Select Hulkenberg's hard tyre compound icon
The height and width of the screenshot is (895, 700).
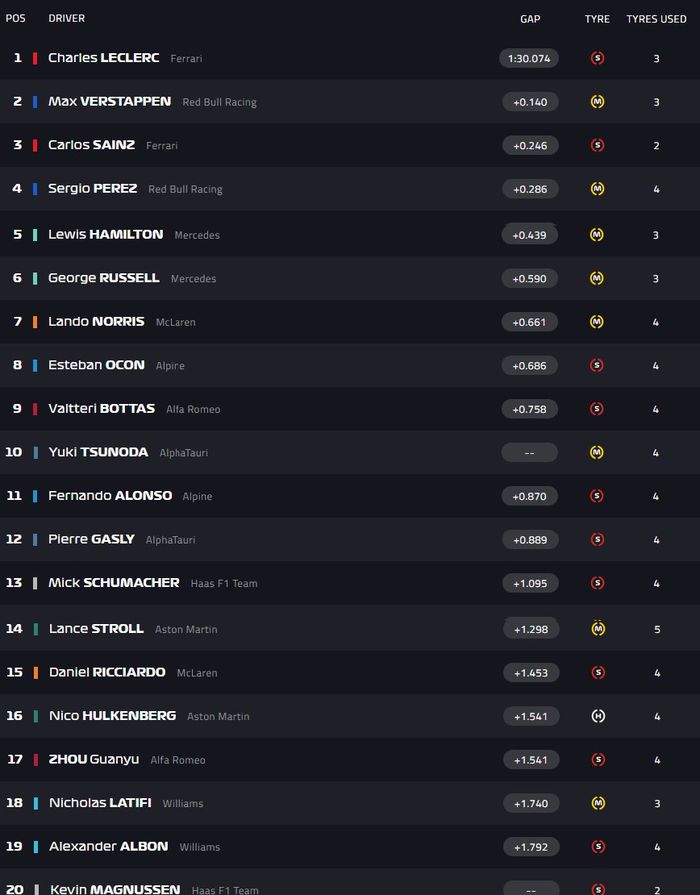(x=598, y=716)
